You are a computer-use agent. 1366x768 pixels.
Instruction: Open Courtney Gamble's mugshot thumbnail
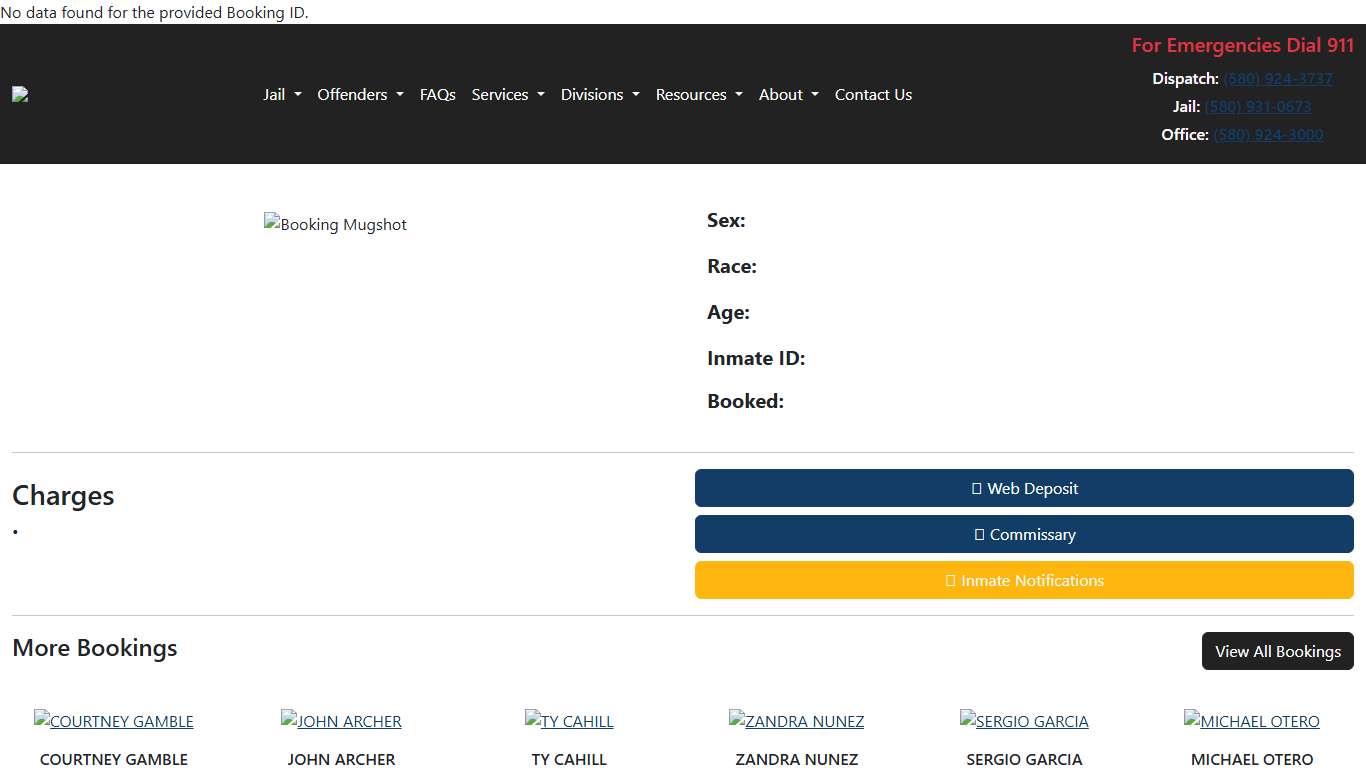(x=113, y=721)
